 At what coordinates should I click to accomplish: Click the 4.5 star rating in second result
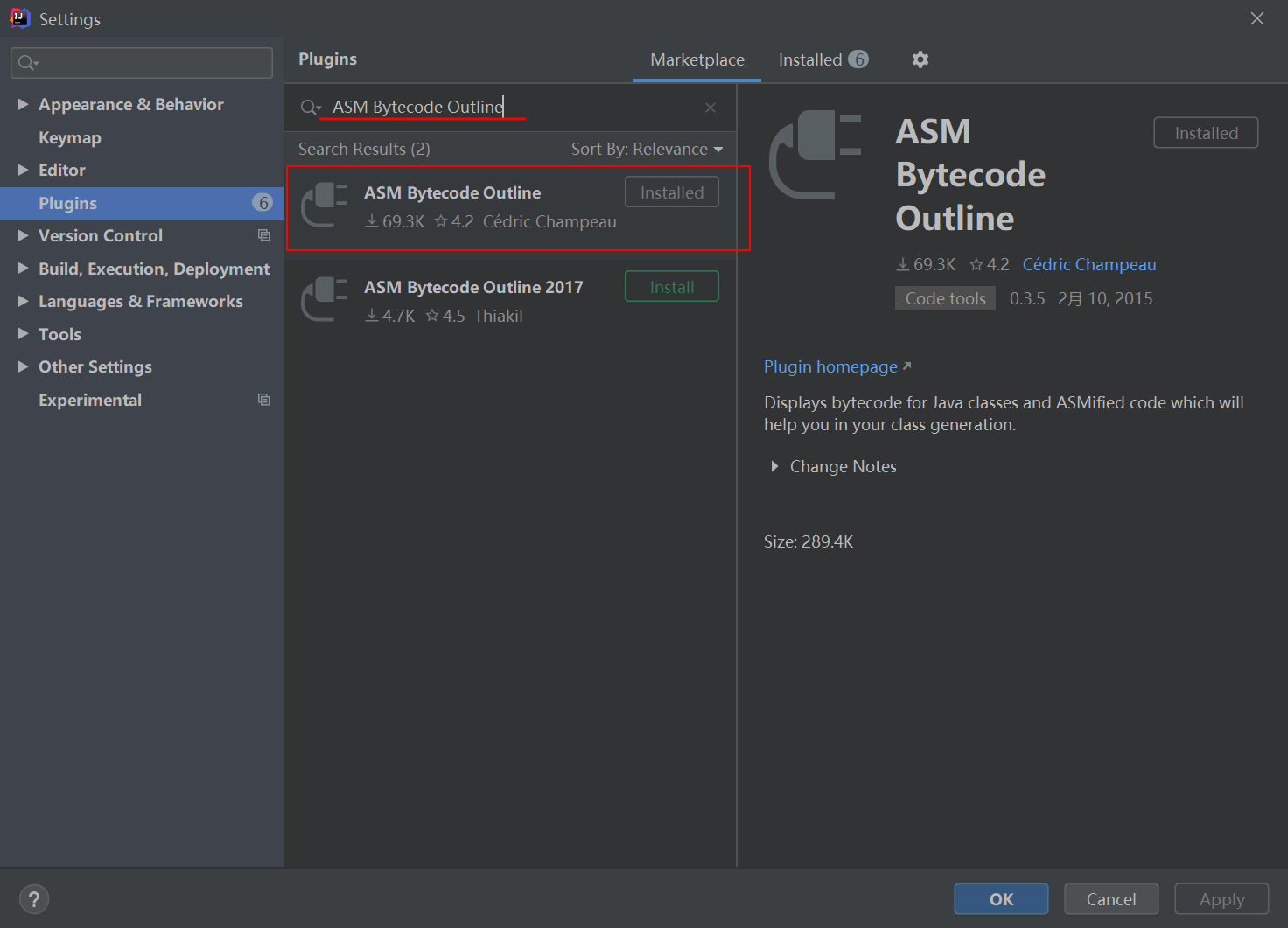(x=445, y=316)
